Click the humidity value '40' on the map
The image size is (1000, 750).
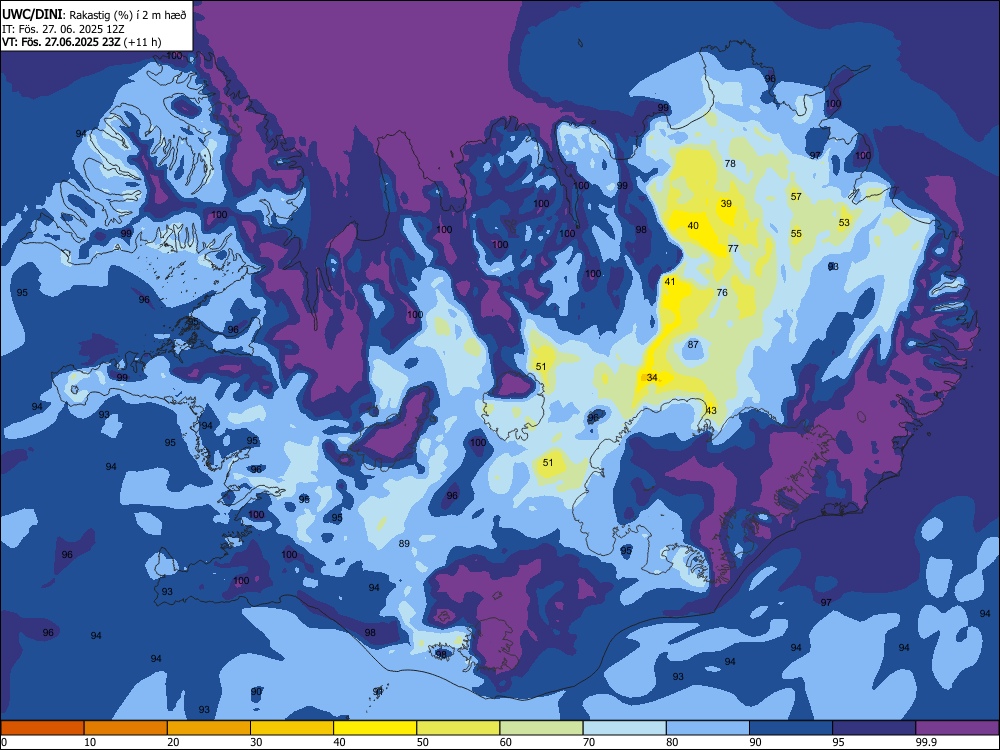point(693,225)
